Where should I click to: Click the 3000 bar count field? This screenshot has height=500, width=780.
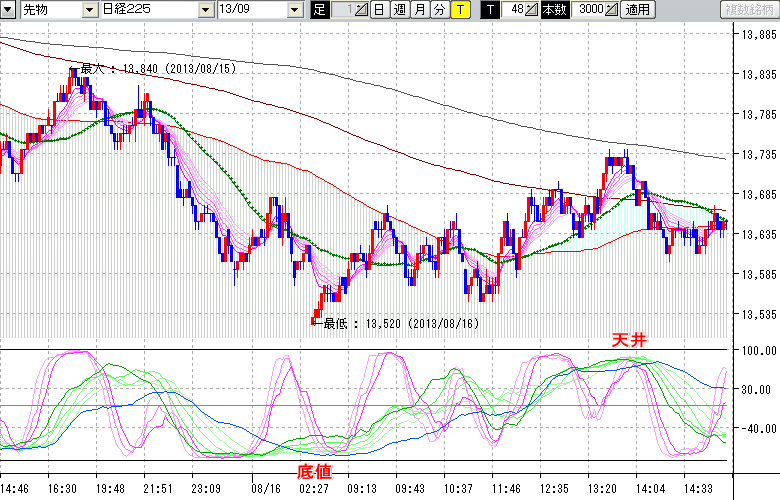pyautogui.click(x=590, y=10)
